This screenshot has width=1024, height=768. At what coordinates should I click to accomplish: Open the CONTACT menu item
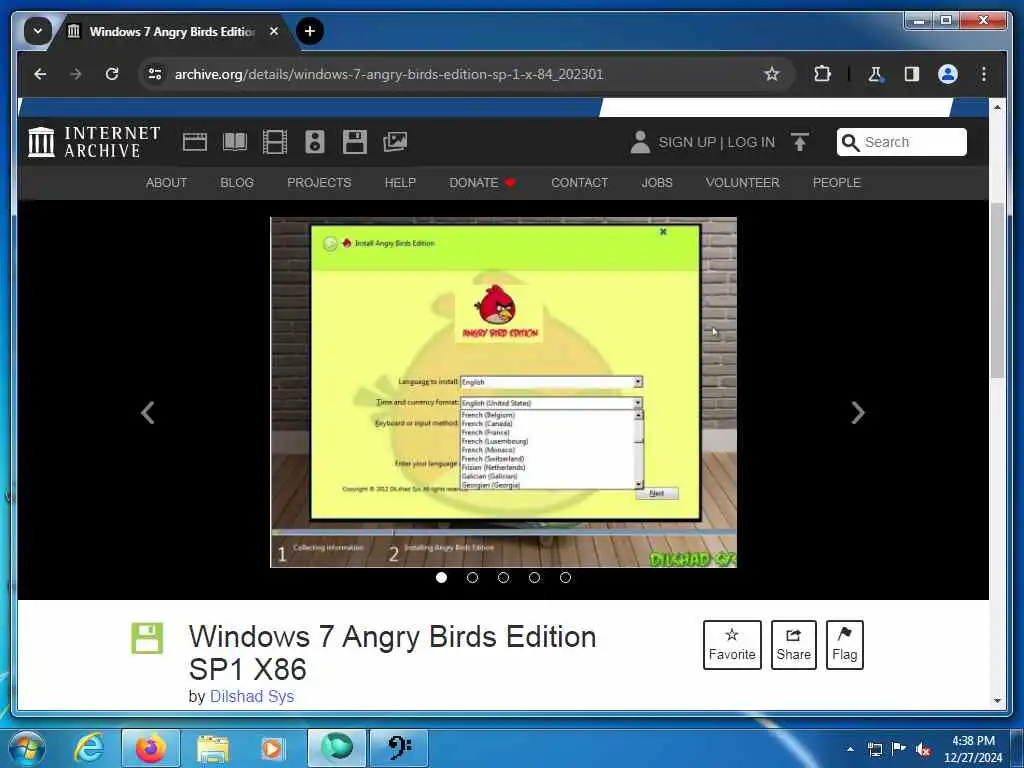(579, 183)
